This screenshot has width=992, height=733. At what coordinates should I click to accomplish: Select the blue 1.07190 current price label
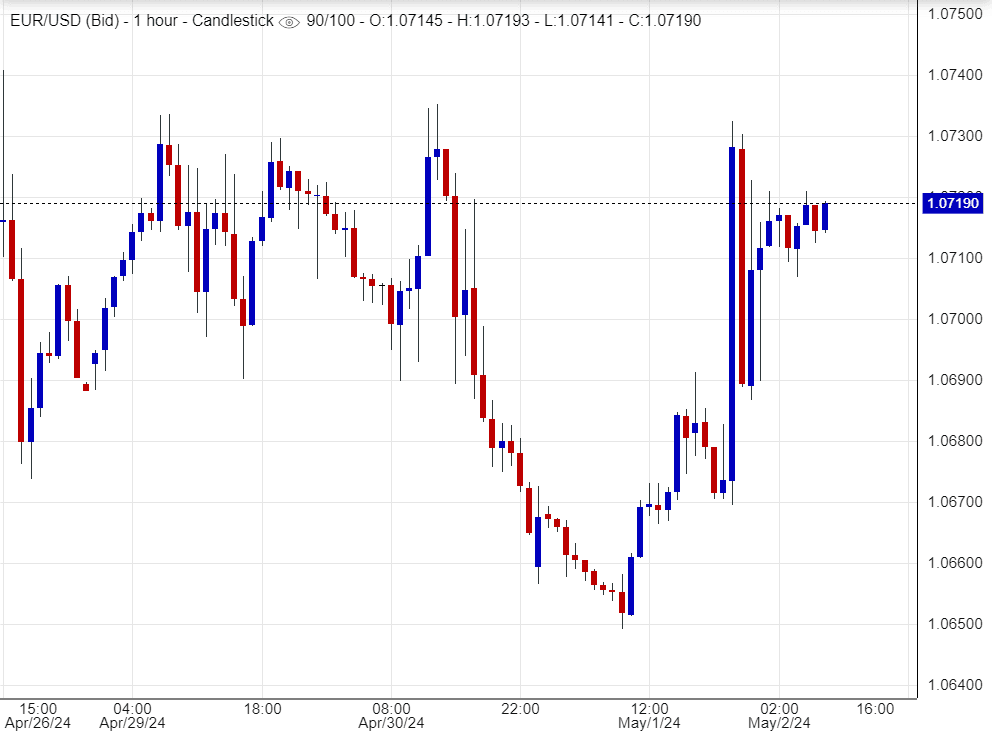click(953, 204)
